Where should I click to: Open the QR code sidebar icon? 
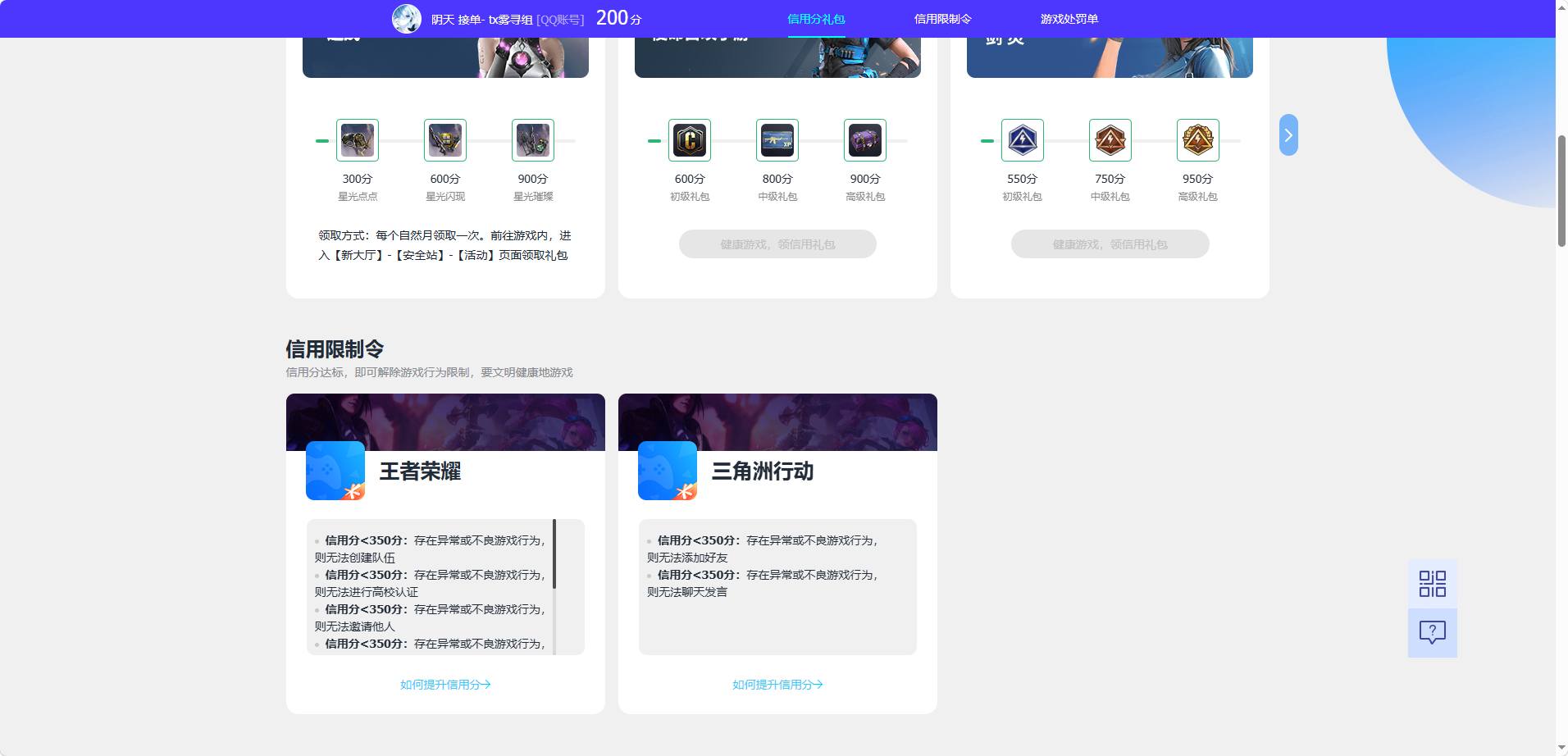pos(1433,584)
